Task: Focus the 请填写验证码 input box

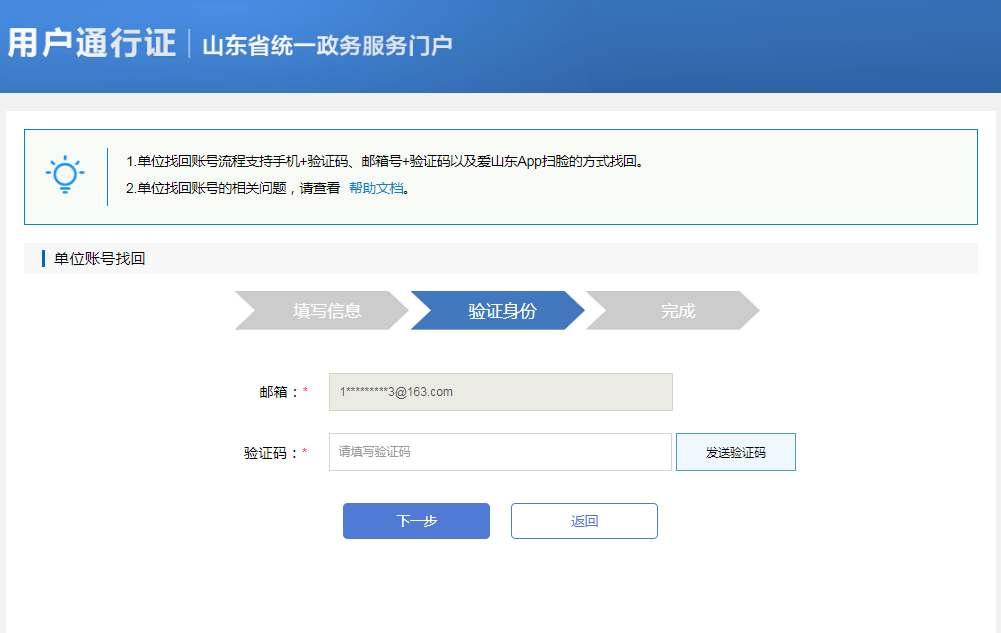Action: tap(500, 452)
